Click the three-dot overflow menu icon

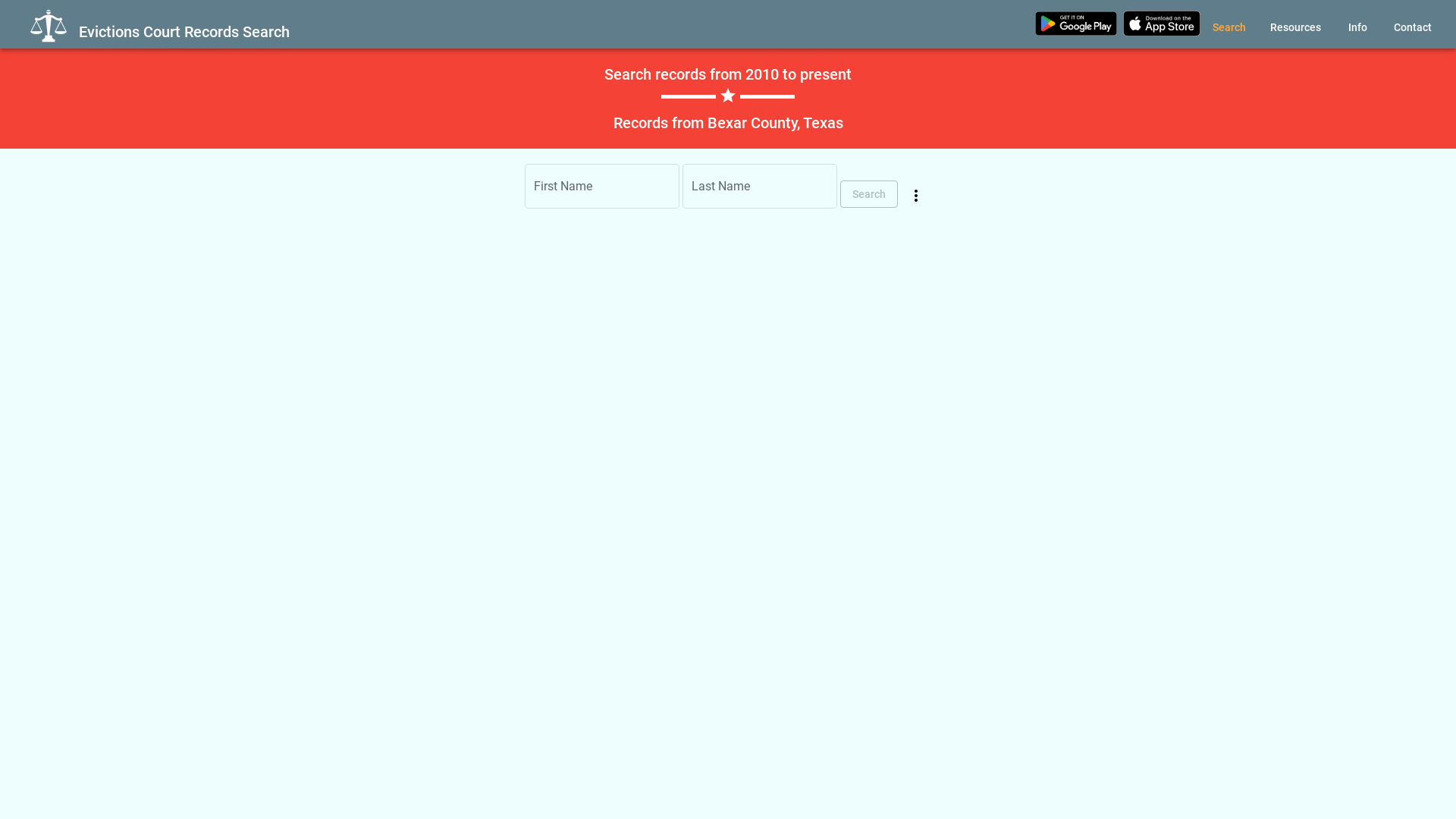916,196
